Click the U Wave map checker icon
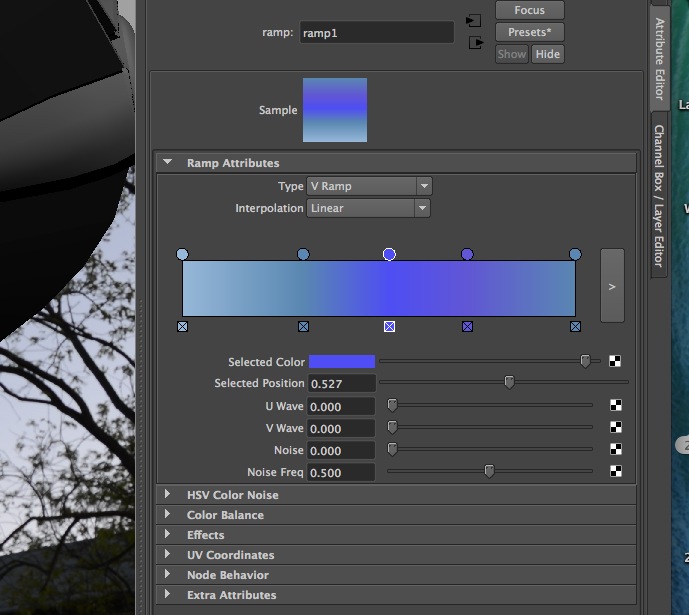The height and width of the screenshot is (615, 689). (x=616, y=405)
